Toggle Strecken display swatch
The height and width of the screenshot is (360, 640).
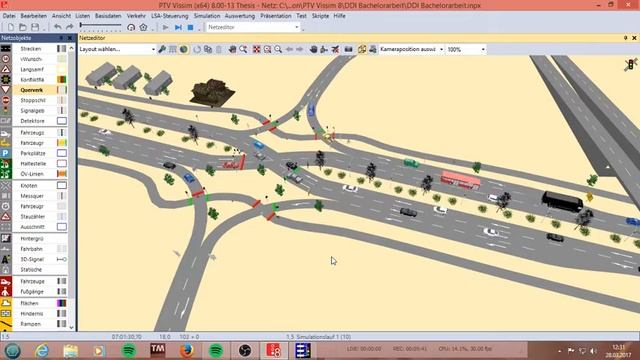click(62, 49)
